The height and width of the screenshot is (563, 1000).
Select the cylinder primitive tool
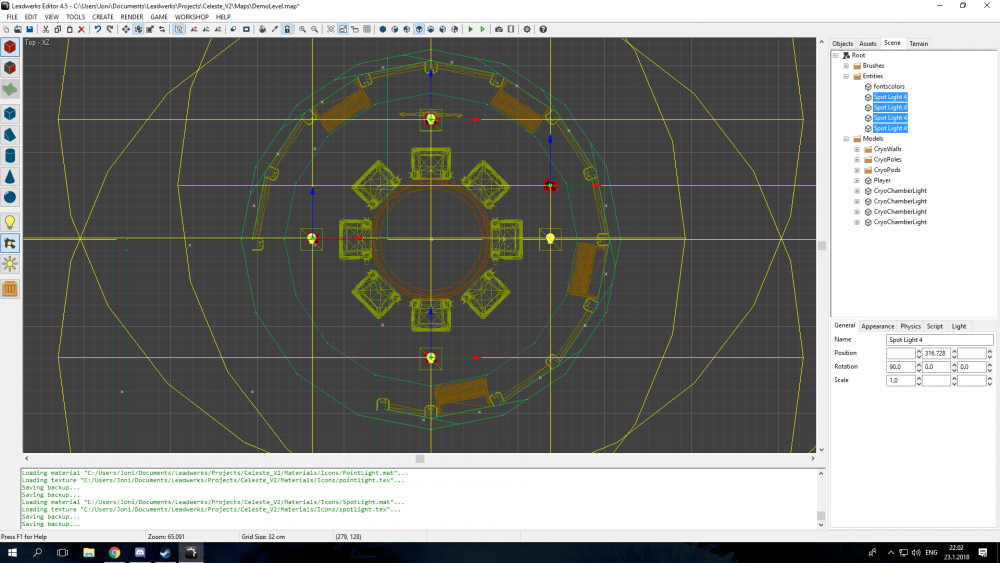coord(10,156)
